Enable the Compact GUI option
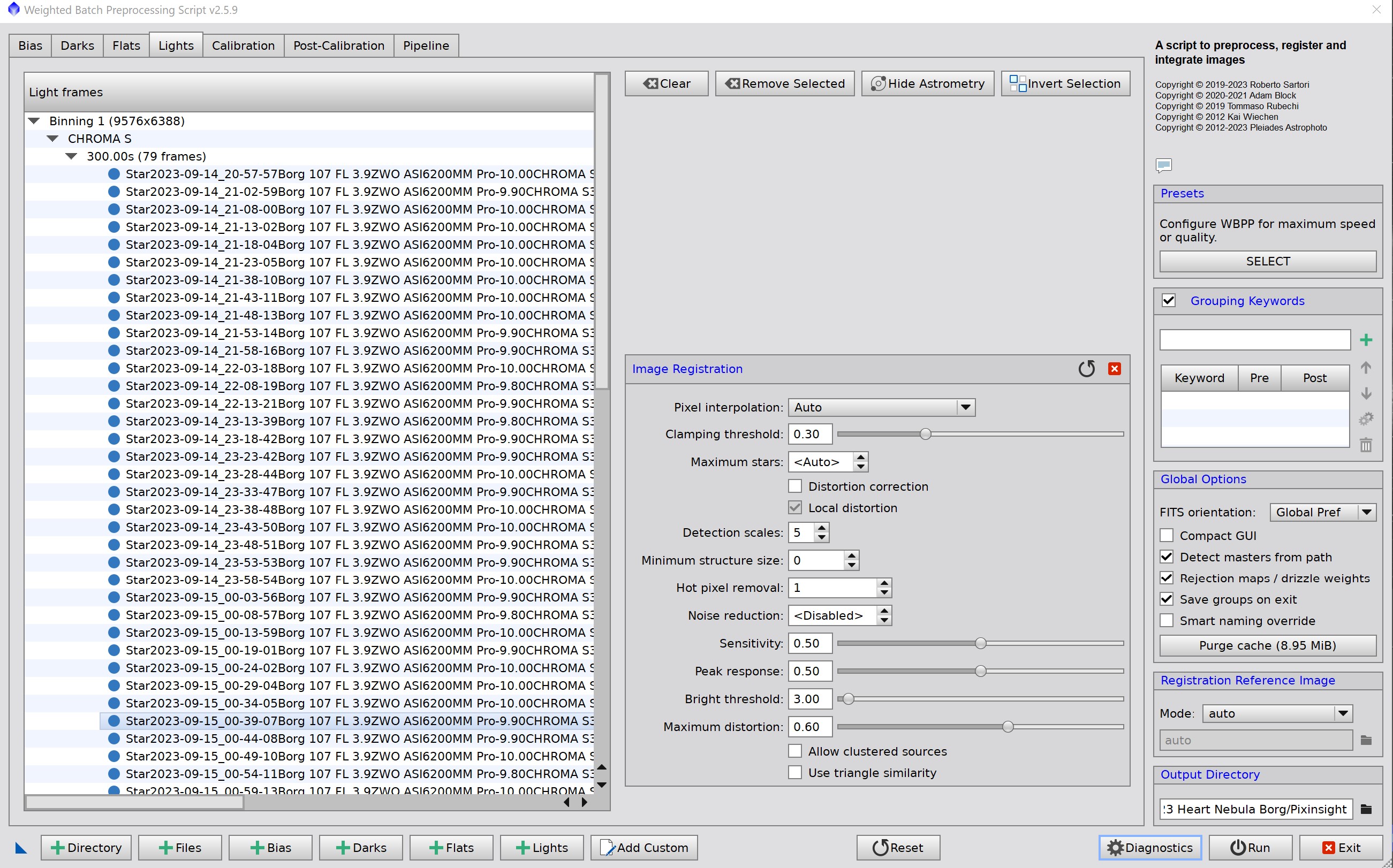The width and height of the screenshot is (1393, 868). (x=1166, y=535)
